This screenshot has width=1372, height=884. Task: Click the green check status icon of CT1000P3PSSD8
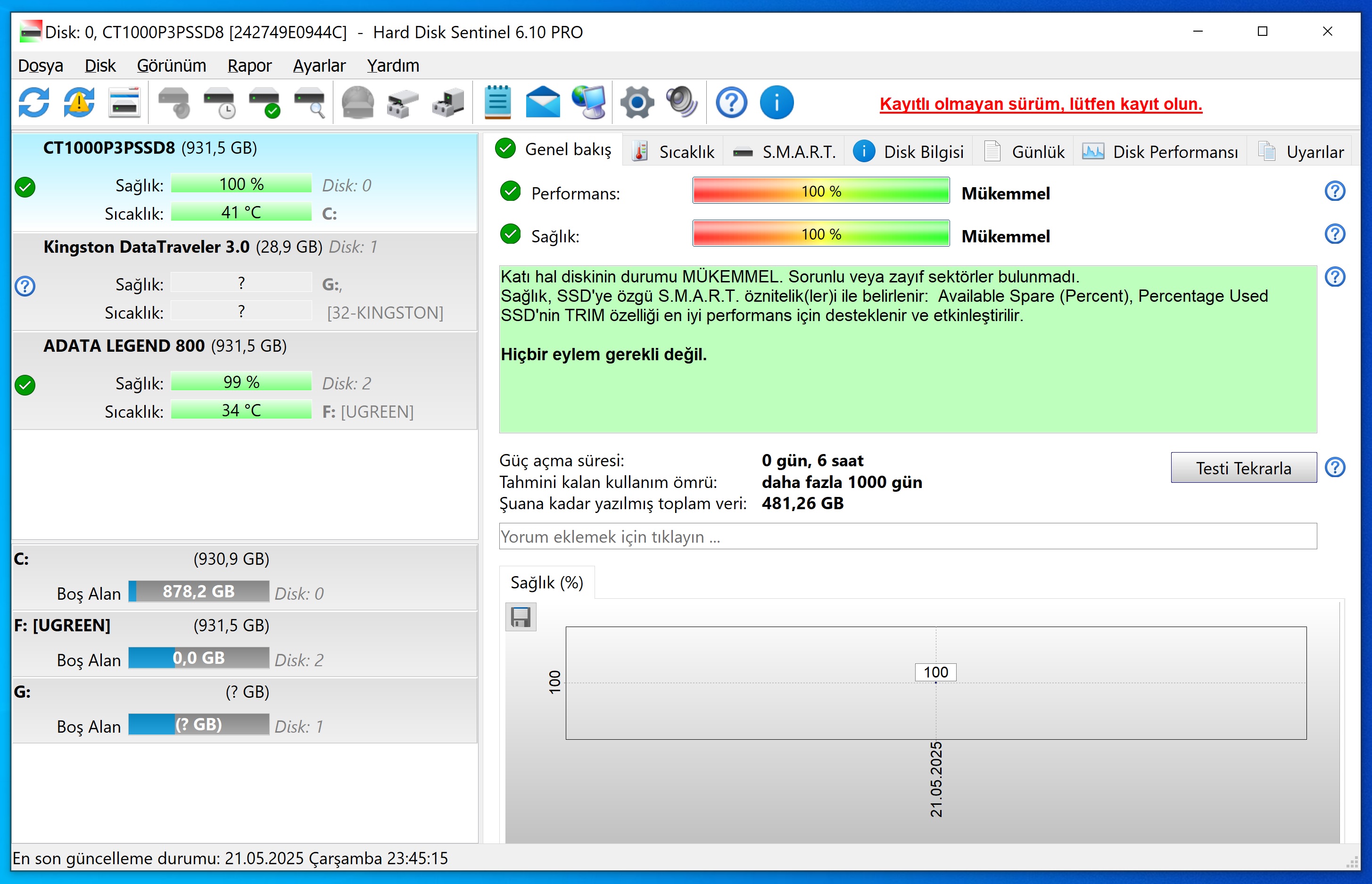tap(25, 187)
